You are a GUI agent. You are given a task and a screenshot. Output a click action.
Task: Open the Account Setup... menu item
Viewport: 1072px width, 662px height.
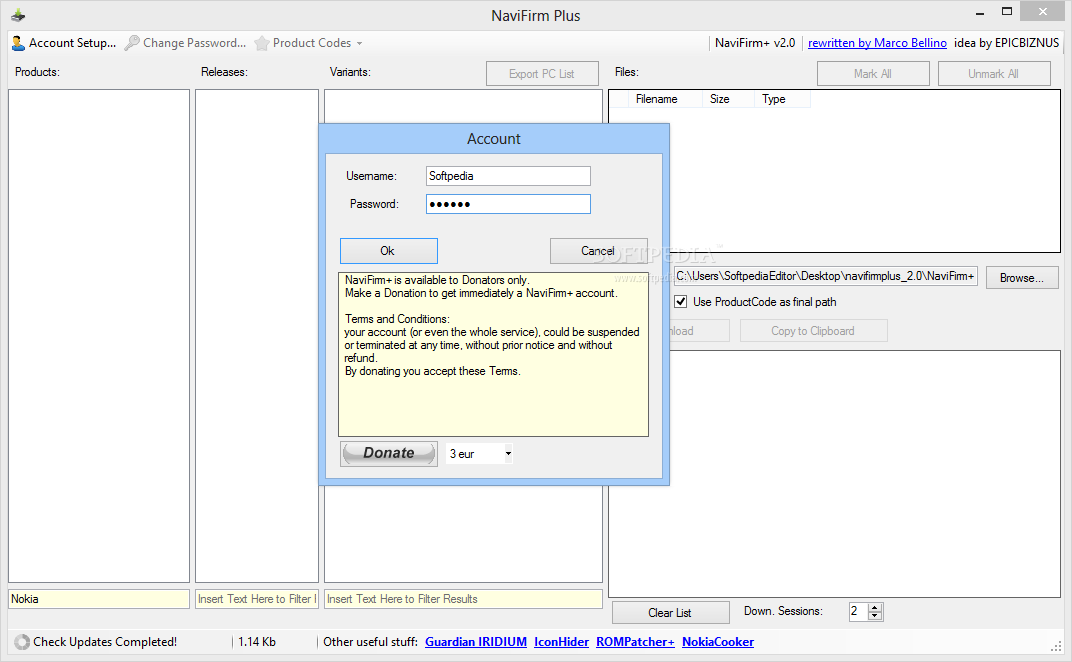point(64,43)
